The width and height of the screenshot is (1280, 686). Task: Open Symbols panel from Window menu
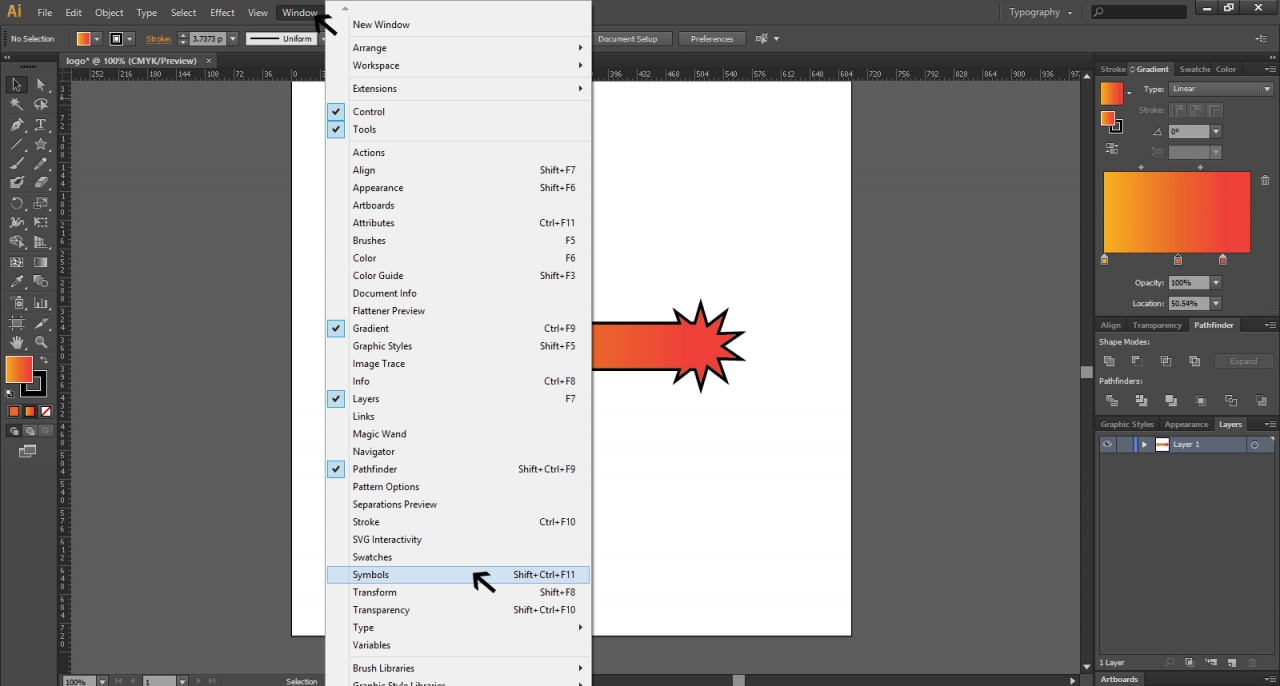(458, 575)
